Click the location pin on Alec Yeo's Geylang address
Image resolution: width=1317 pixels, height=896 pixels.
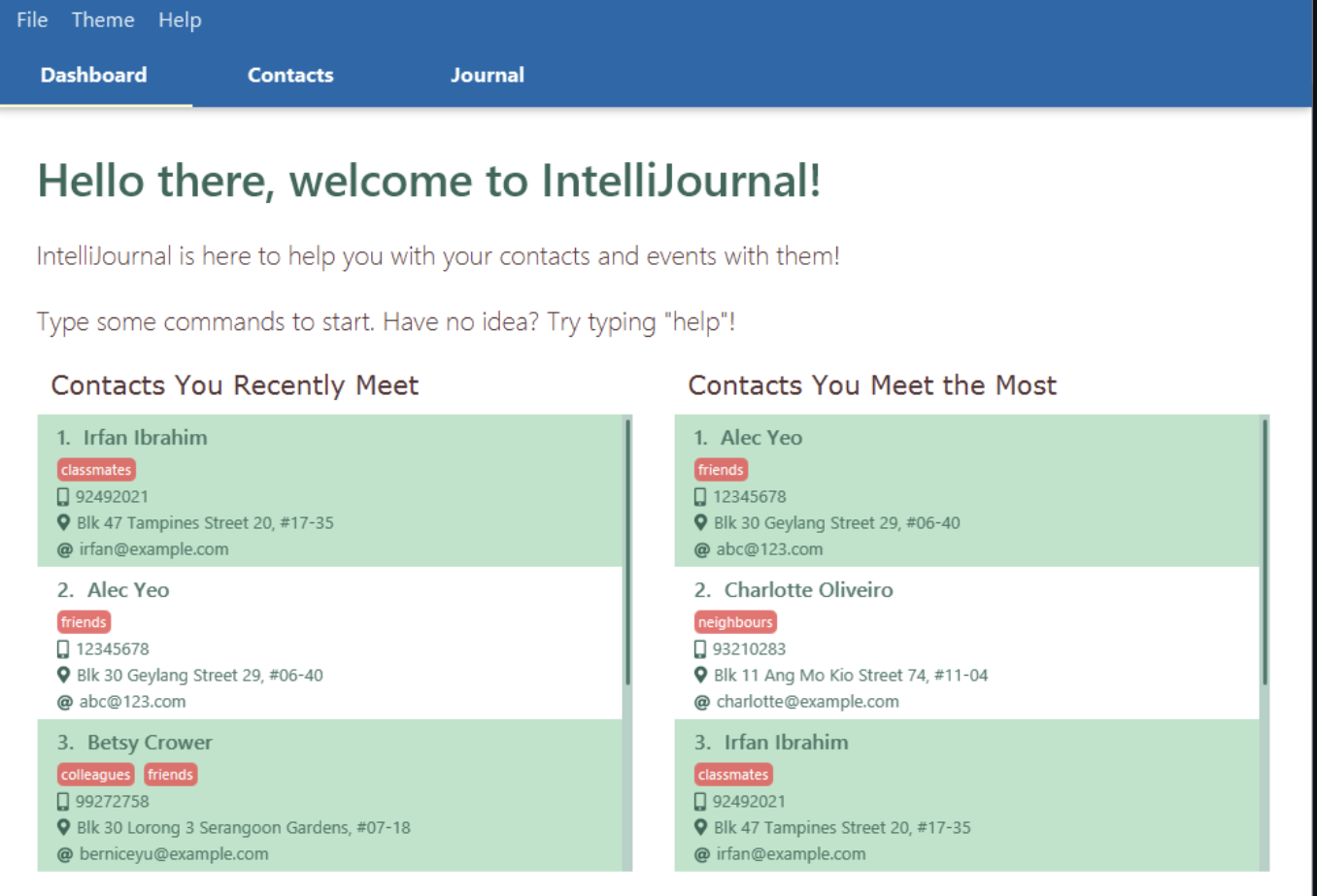pyautogui.click(x=63, y=675)
